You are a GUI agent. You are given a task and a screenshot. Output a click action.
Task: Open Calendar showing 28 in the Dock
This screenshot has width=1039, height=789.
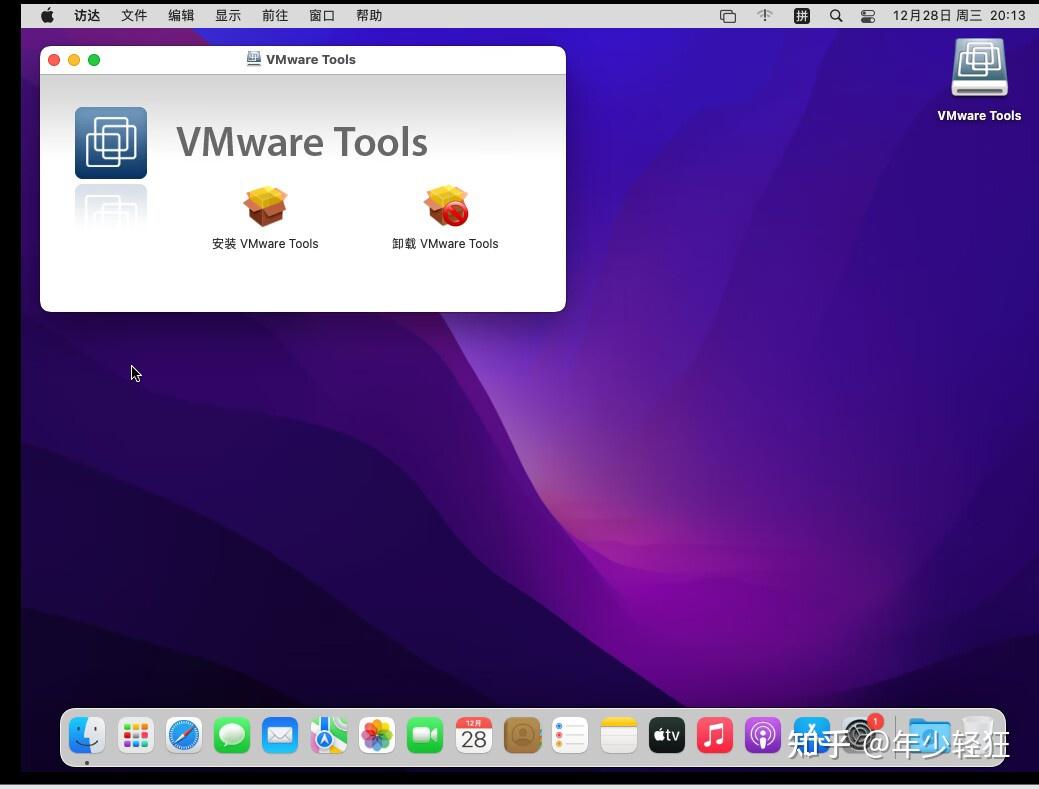(x=472, y=735)
